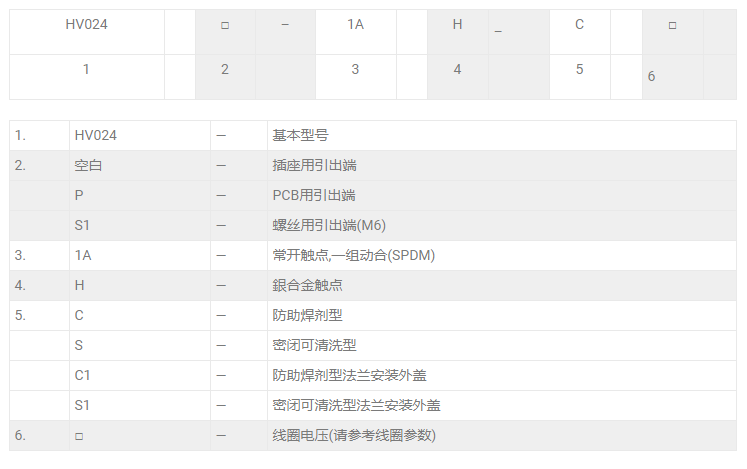Select the 常开触点,一组动合(SPDM) text
This screenshot has height=469, width=747.
click(353, 255)
